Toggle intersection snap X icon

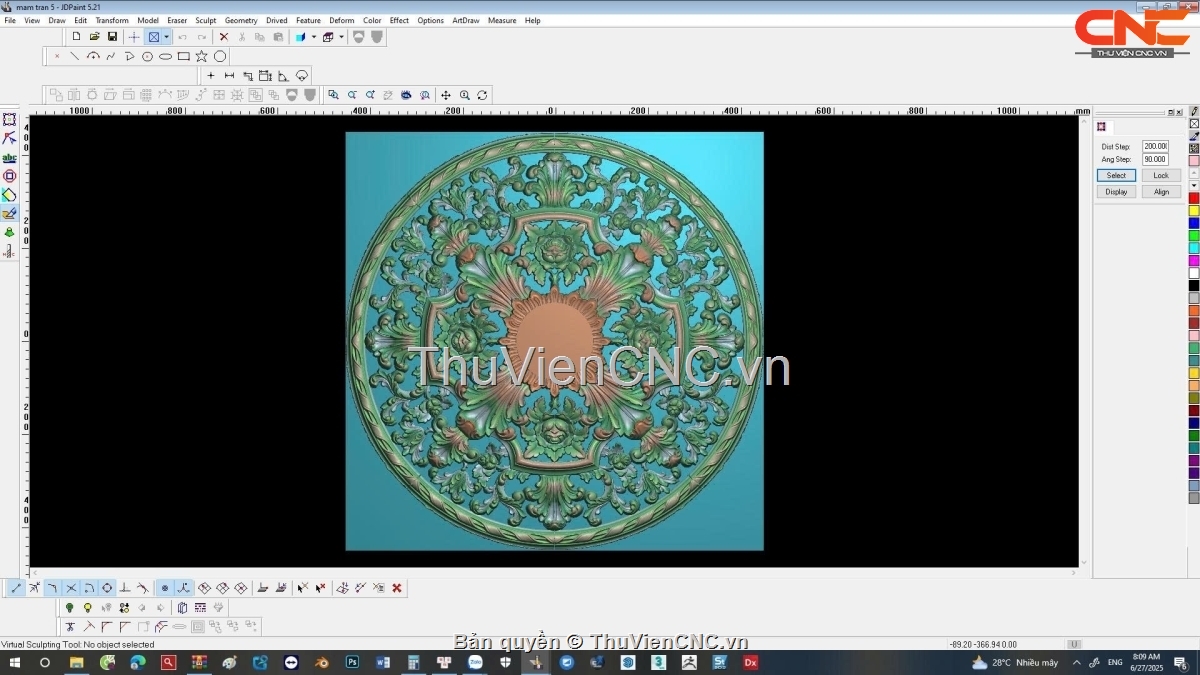click(x=71, y=588)
